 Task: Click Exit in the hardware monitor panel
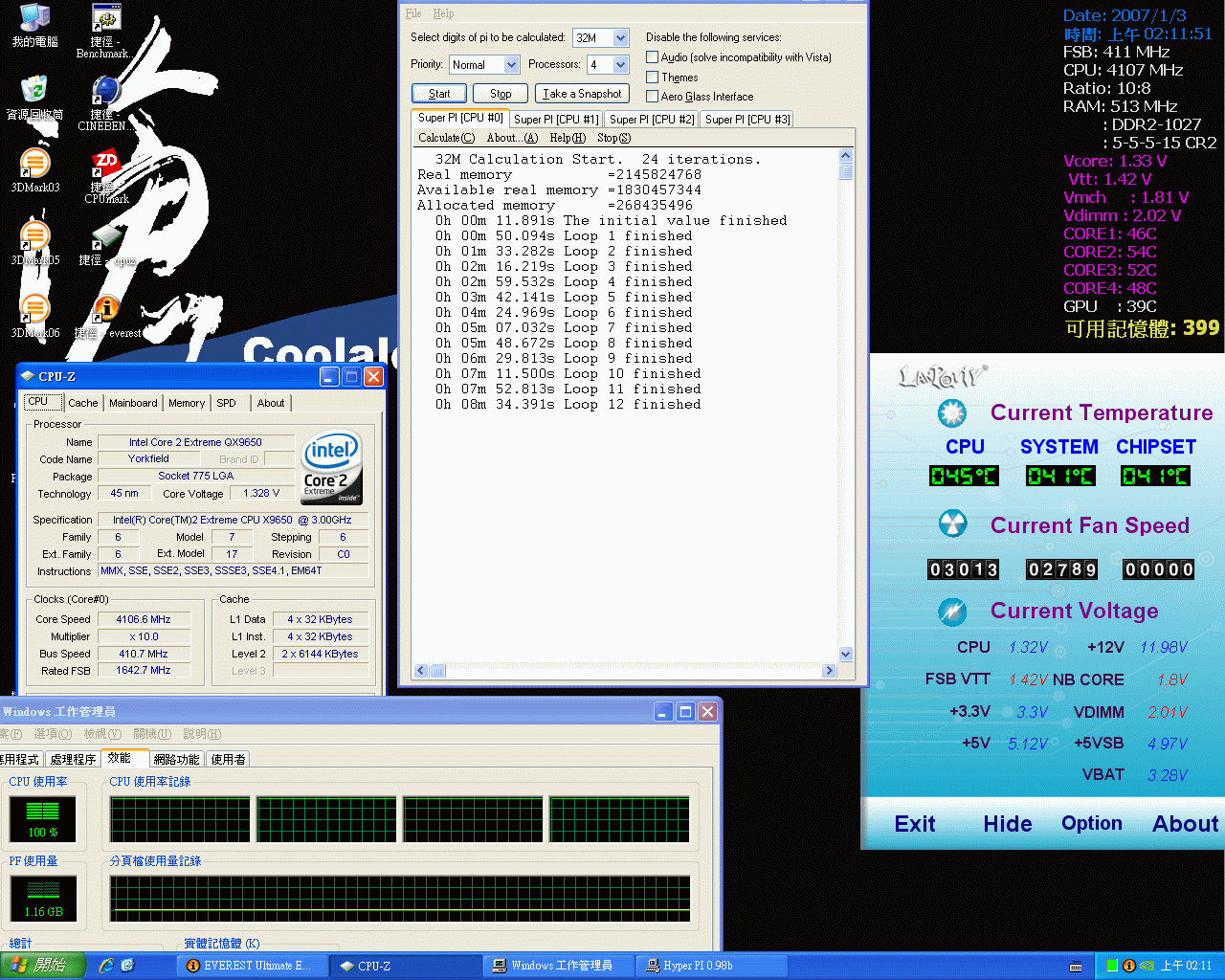pyautogui.click(x=915, y=824)
